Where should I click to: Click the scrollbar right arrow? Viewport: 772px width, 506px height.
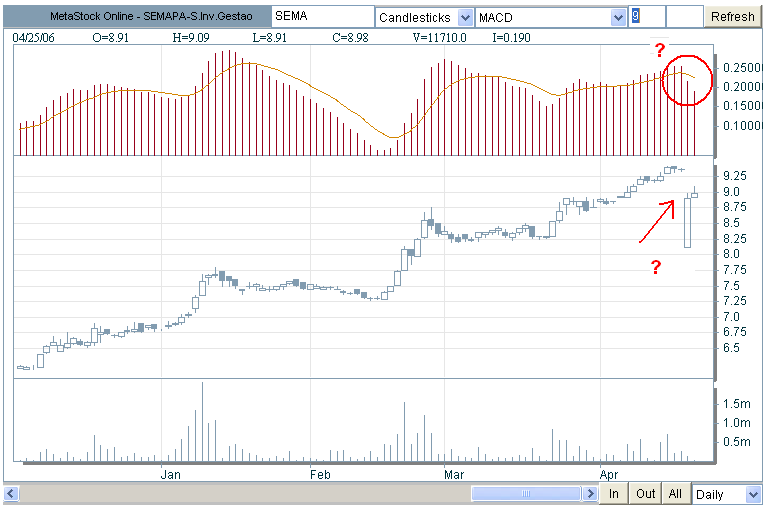pyautogui.click(x=590, y=494)
